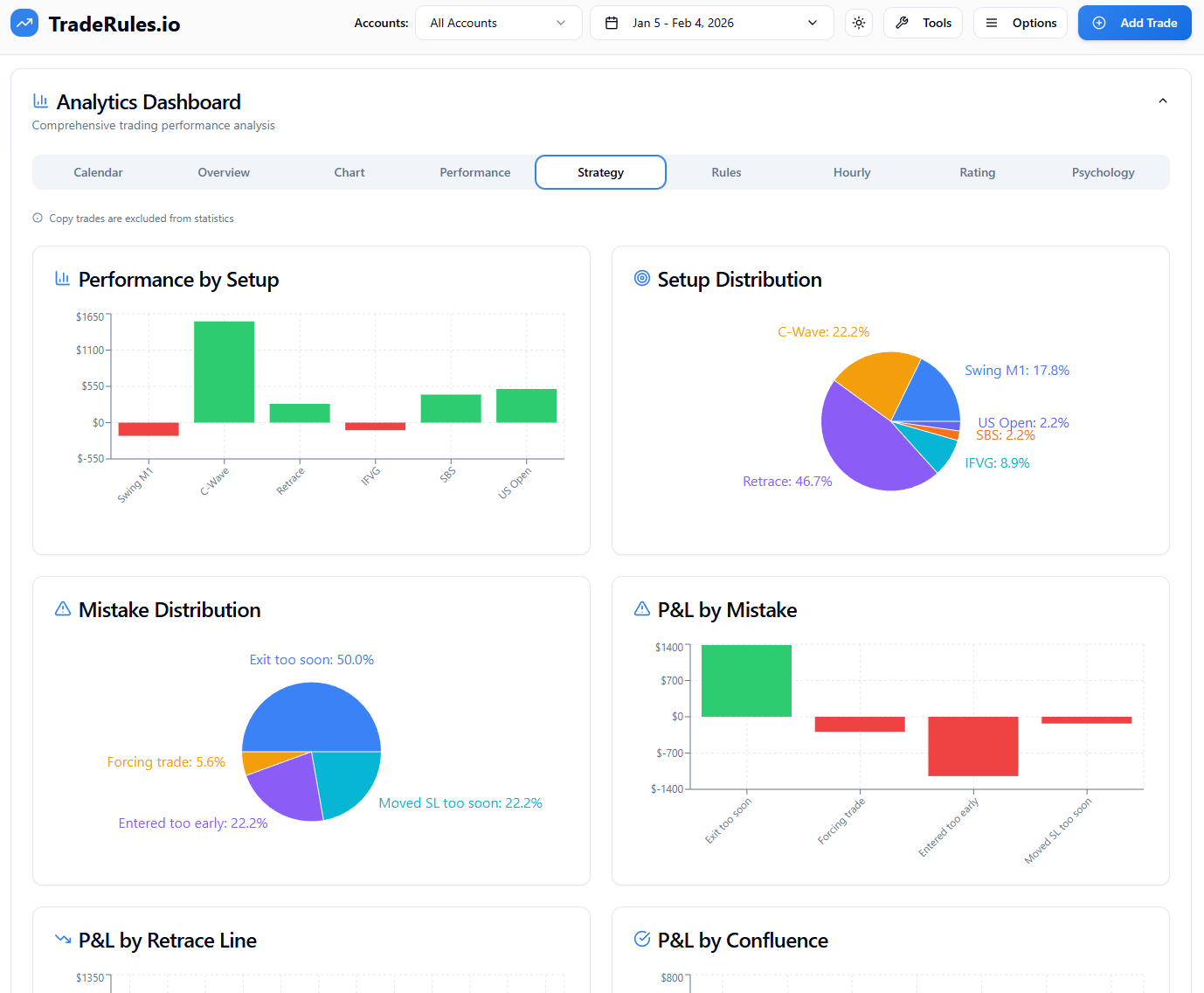Click the Setup Distribution target icon
Screen dimensions: 1204x993
[x=641, y=278]
